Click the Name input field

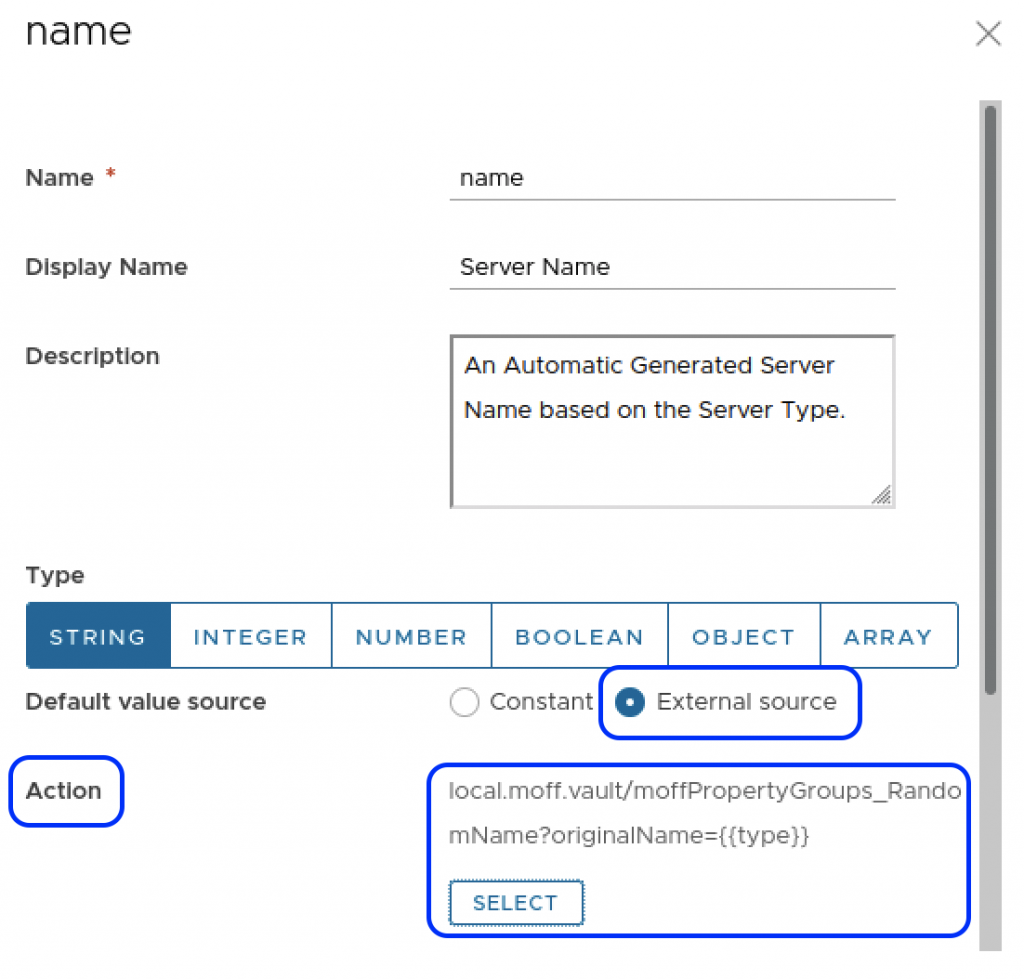click(x=672, y=179)
